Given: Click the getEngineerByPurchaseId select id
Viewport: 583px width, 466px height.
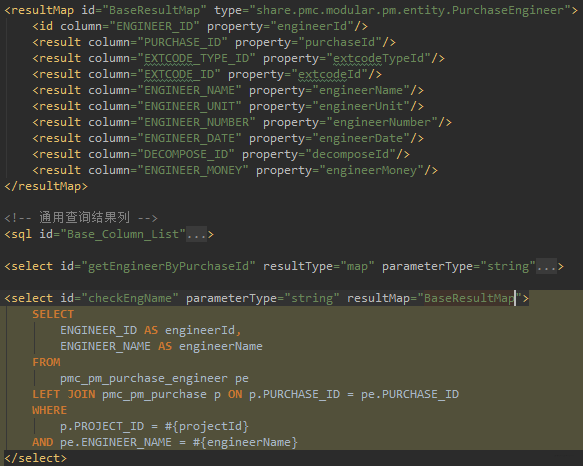Looking at the screenshot, I should tap(168, 266).
